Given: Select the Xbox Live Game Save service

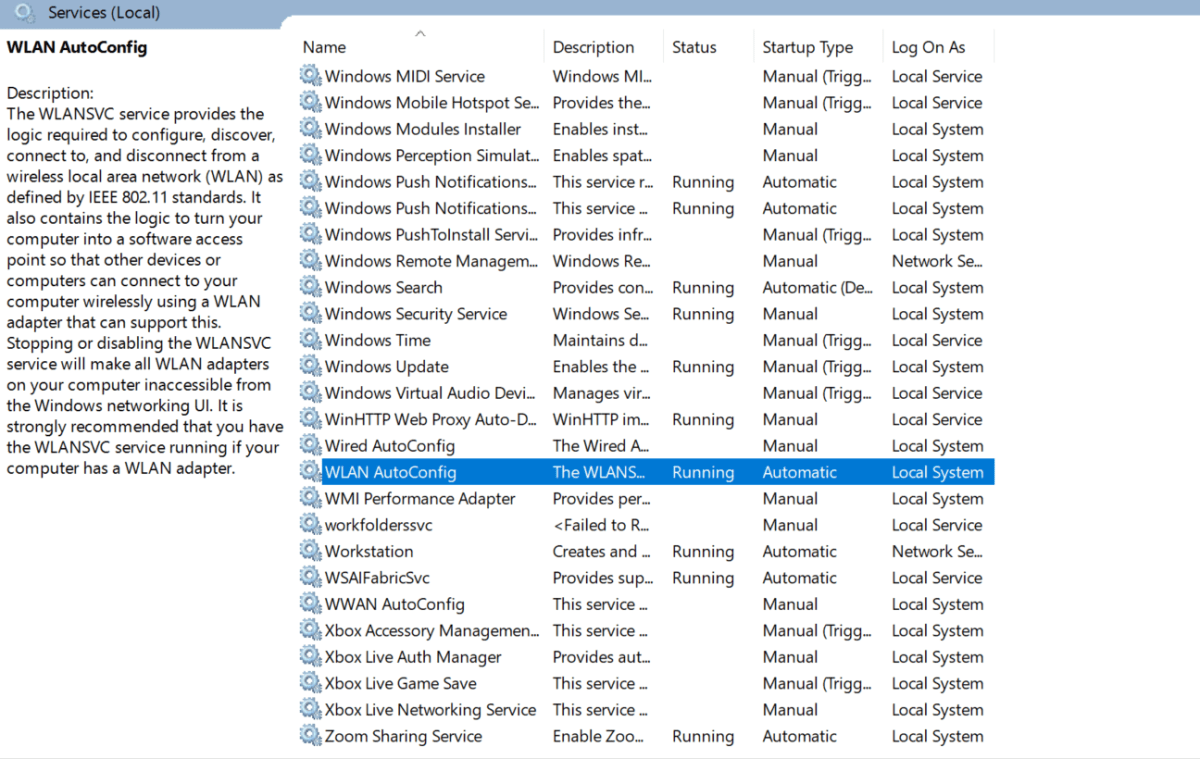Looking at the screenshot, I should point(400,684).
